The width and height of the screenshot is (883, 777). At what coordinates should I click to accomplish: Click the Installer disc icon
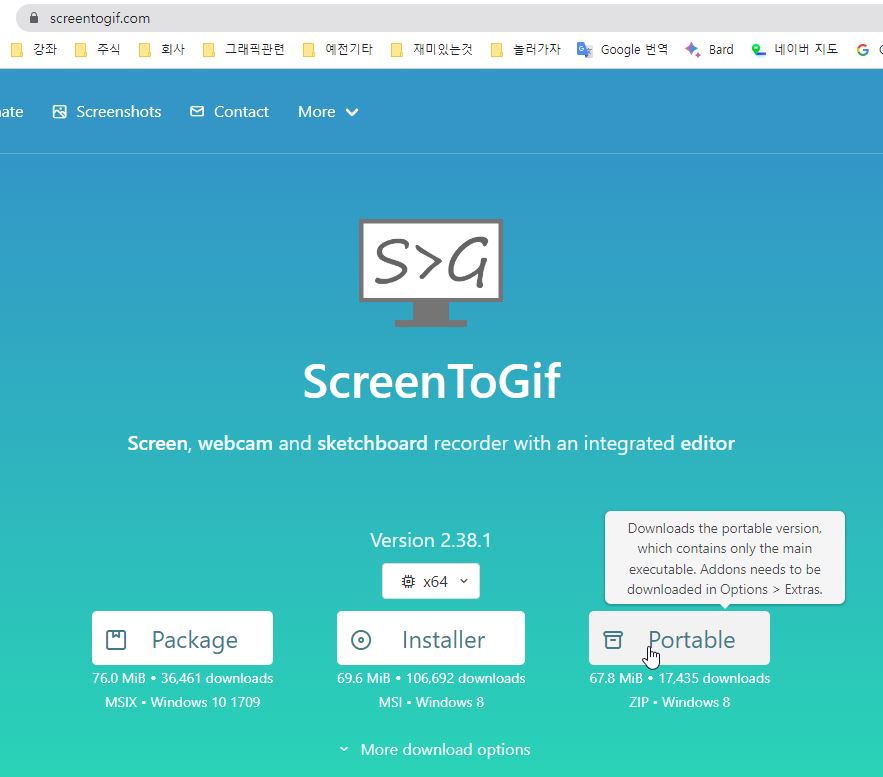(x=361, y=640)
